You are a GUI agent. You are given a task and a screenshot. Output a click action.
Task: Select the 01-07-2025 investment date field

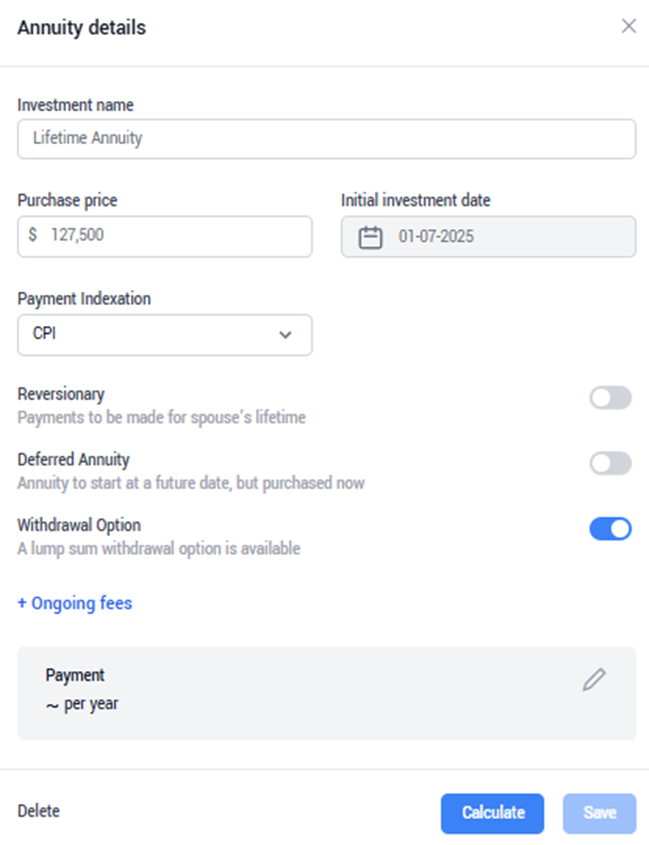(x=488, y=236)
